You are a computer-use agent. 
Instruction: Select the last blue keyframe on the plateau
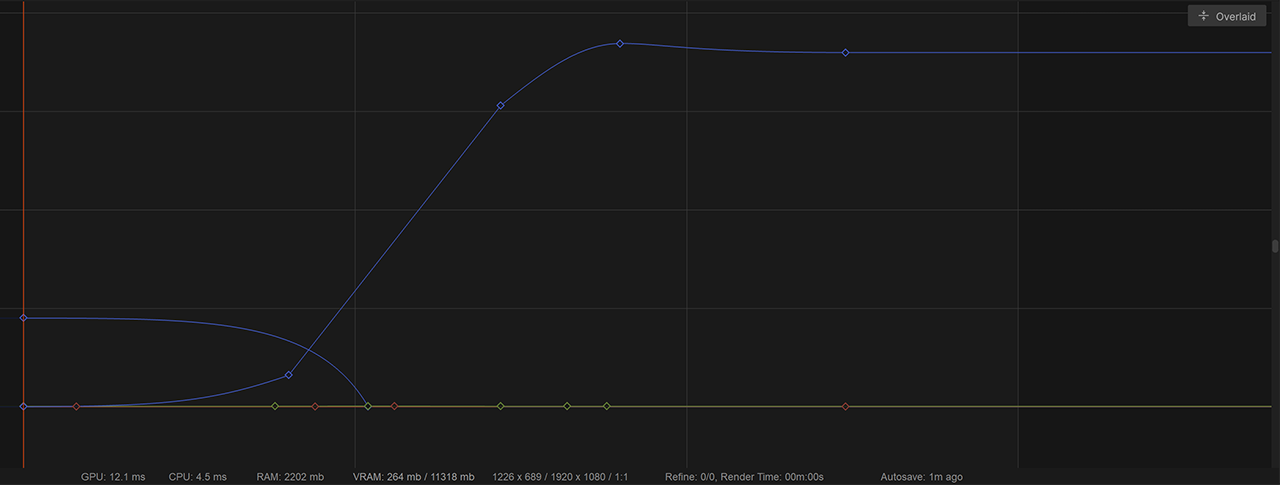point(845,53)
